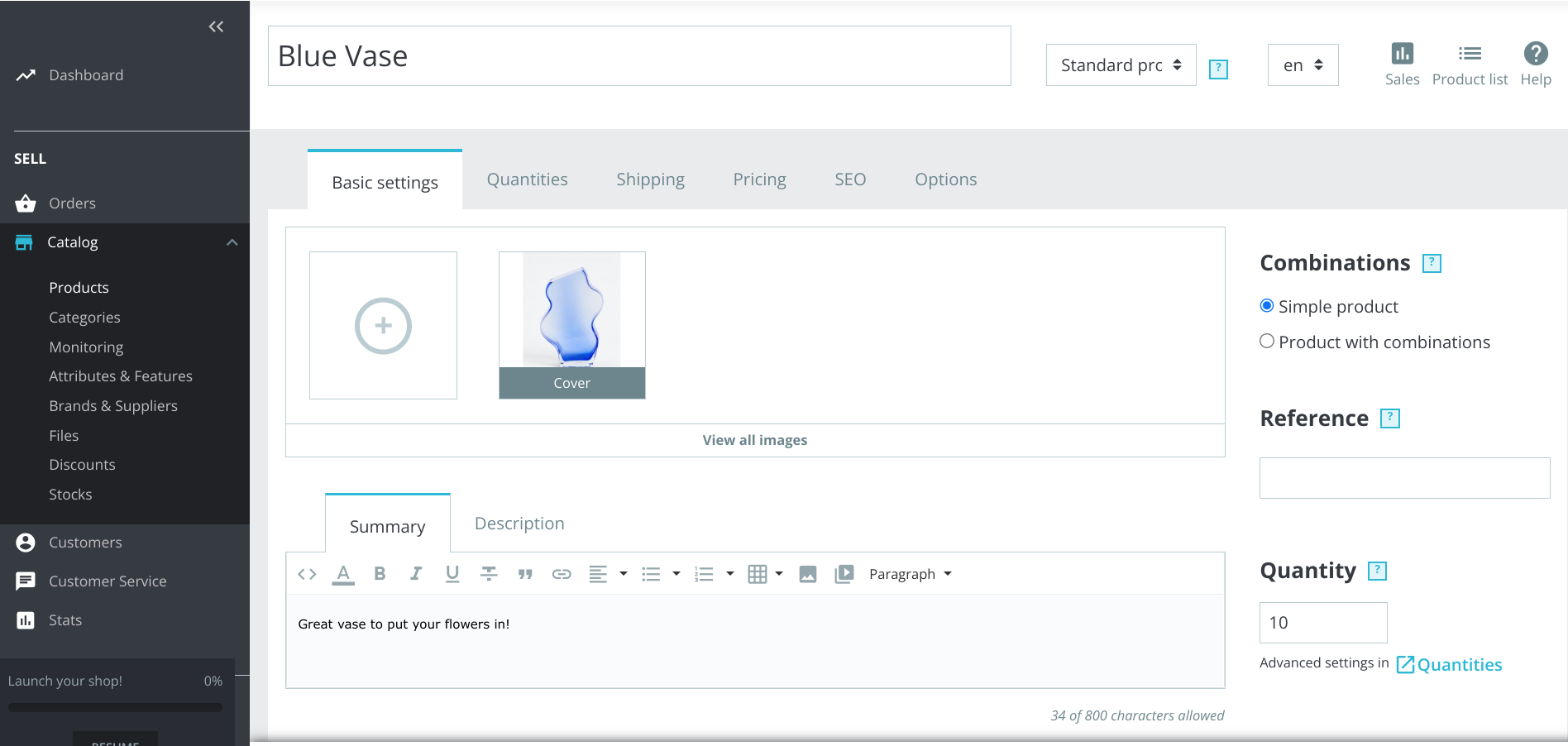The image size is (1568, 746).
Task: Open the Standard product type dropdown
Action: [x=1121, y=65]
